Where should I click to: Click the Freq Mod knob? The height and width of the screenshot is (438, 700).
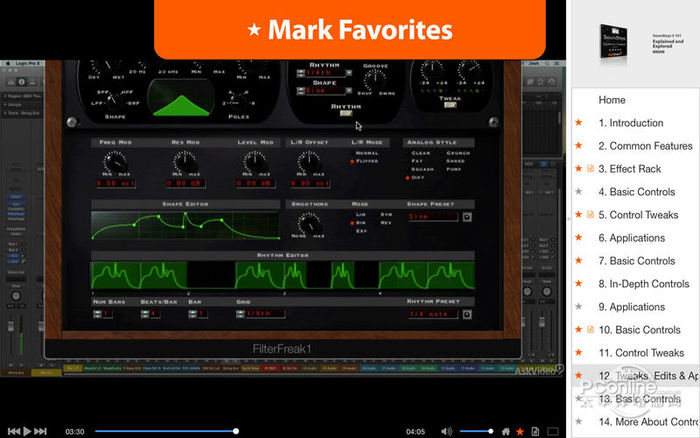[115, 162]
